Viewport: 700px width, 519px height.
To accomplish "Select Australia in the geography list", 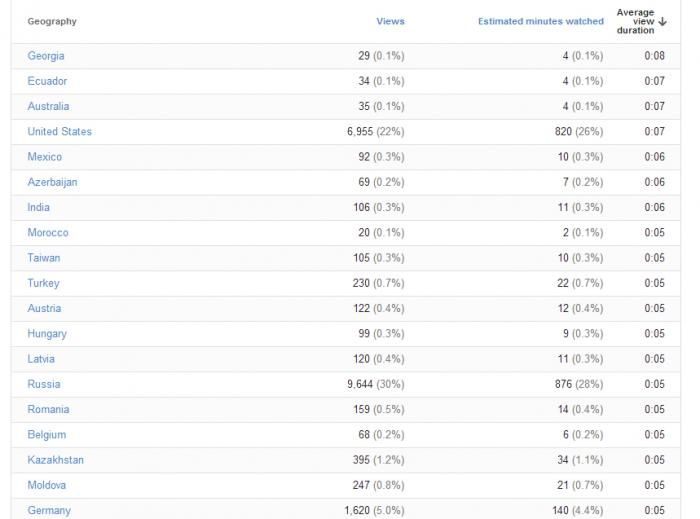I will [x=48, y=106].
